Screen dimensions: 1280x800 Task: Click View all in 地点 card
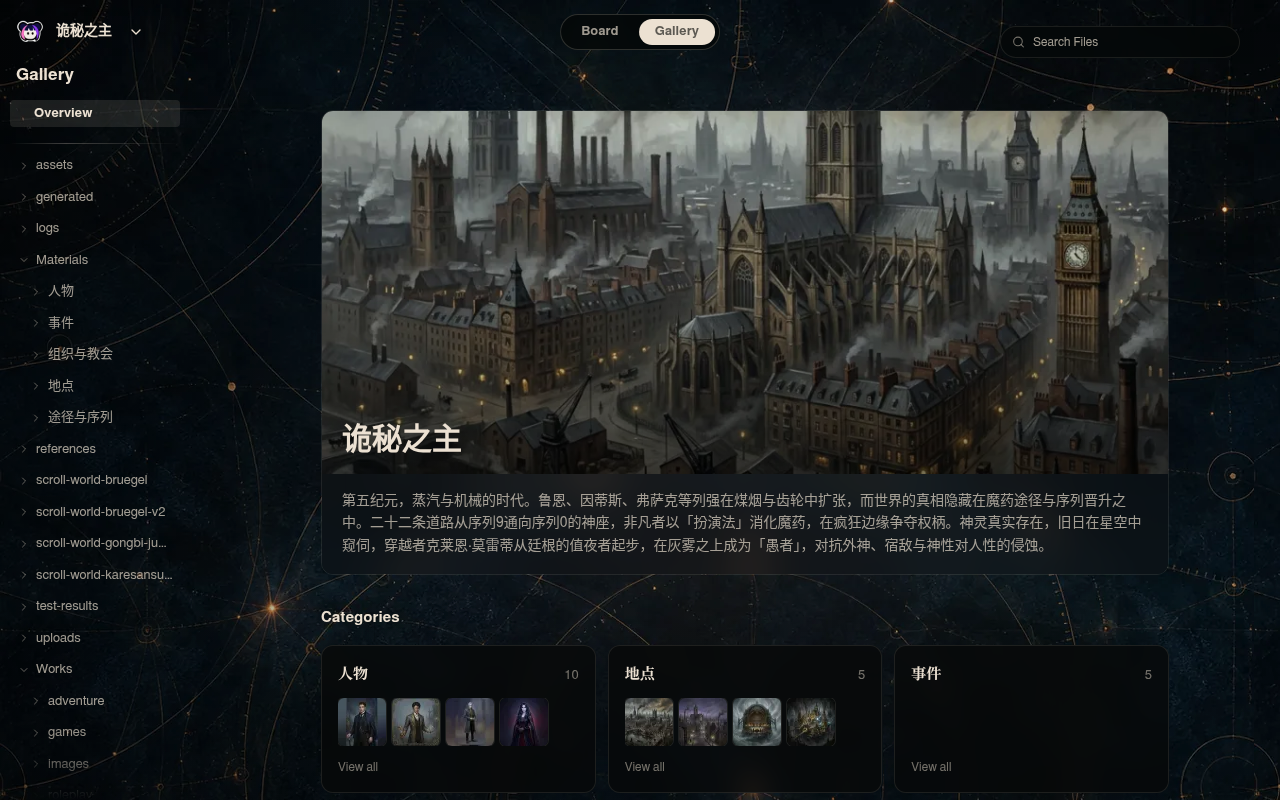tap(644, 767)
